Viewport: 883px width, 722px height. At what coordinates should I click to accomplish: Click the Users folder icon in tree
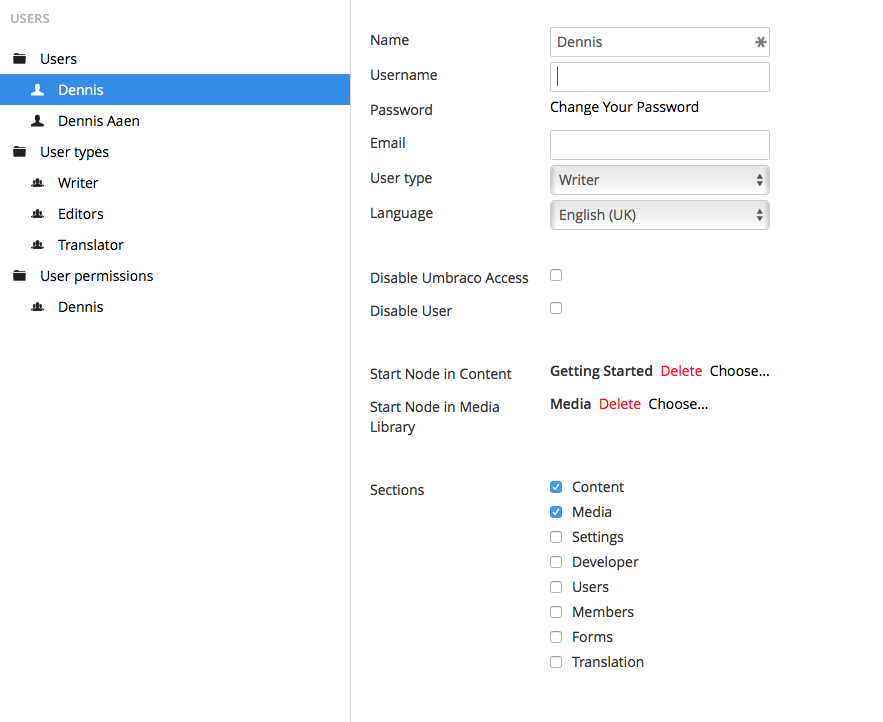[19, 59]
